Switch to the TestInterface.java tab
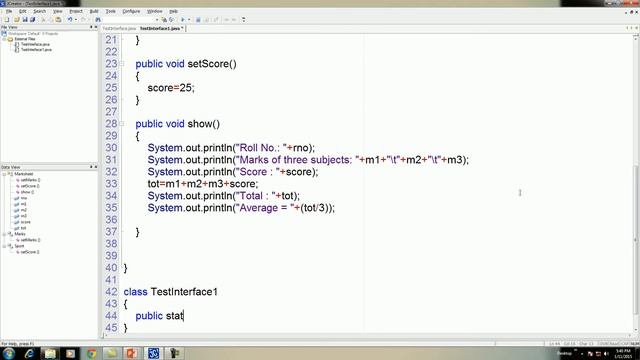The image size is (640, 360). point(119,29)
